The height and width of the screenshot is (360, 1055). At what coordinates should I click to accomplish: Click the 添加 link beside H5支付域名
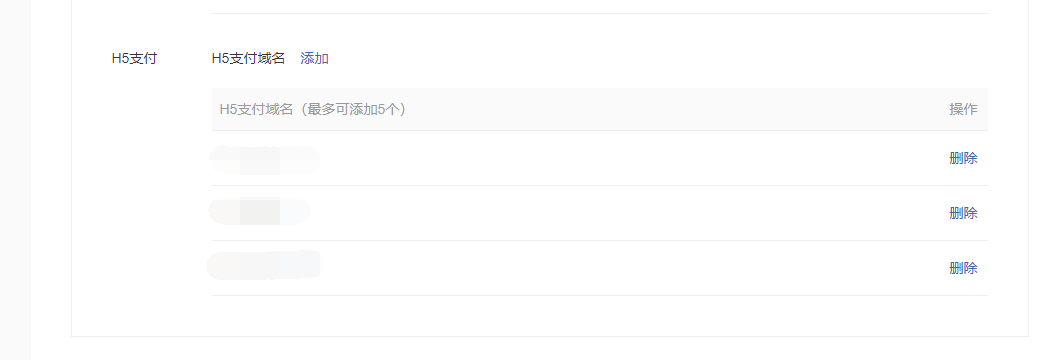(314, 59)
